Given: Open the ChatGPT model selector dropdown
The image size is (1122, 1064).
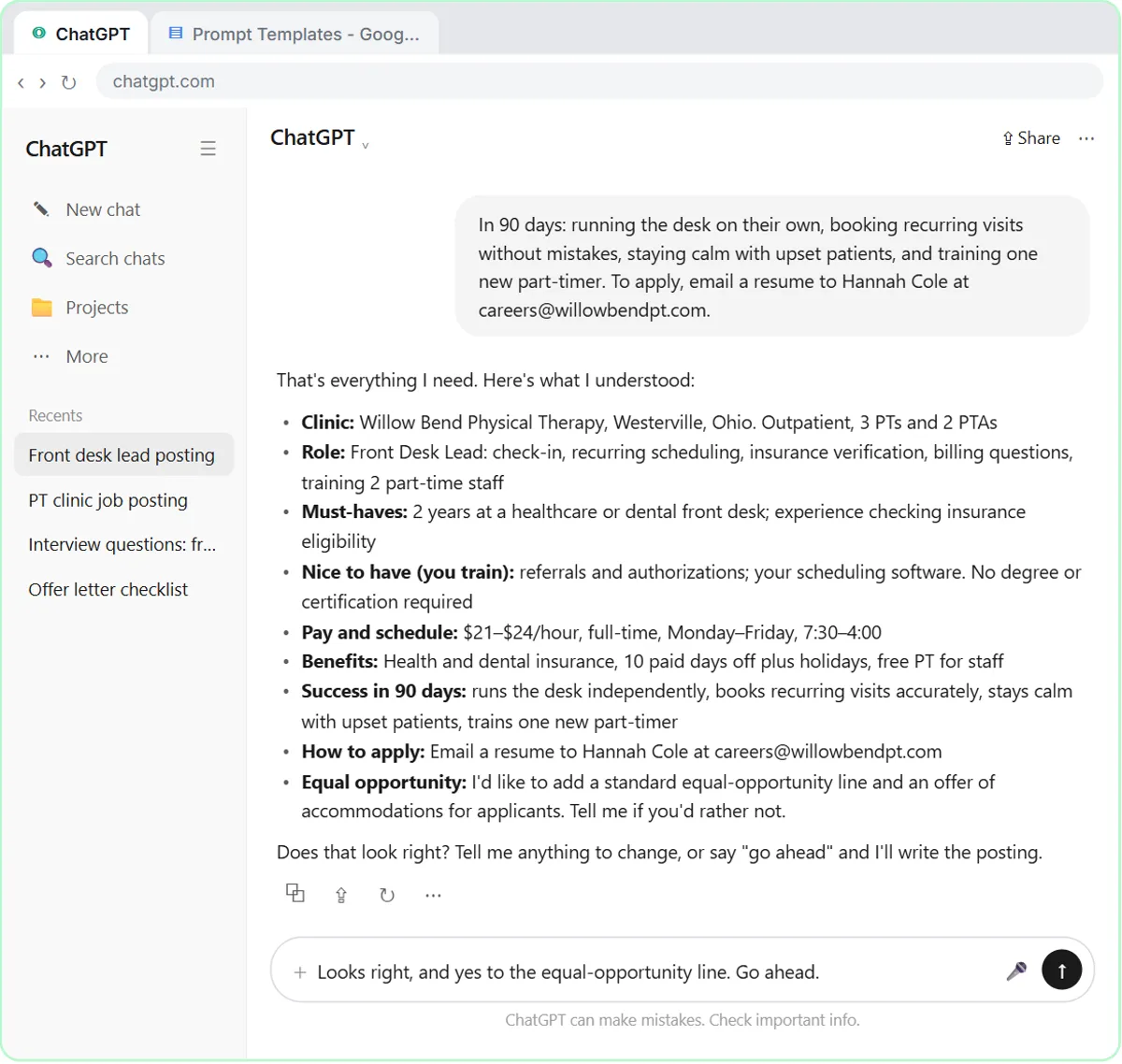Looking at the screenshot, I should coord(319,138).
